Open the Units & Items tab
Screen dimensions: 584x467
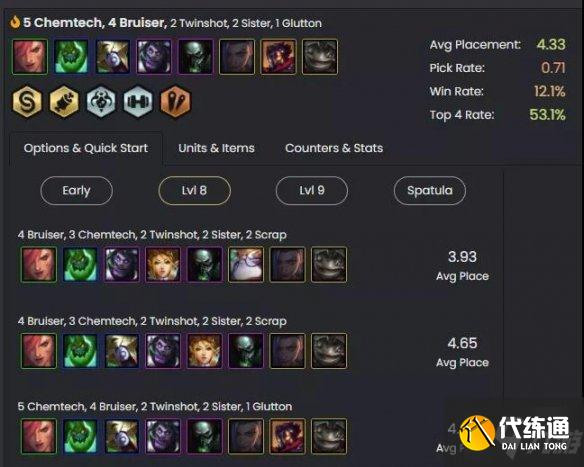pos(216,148)
